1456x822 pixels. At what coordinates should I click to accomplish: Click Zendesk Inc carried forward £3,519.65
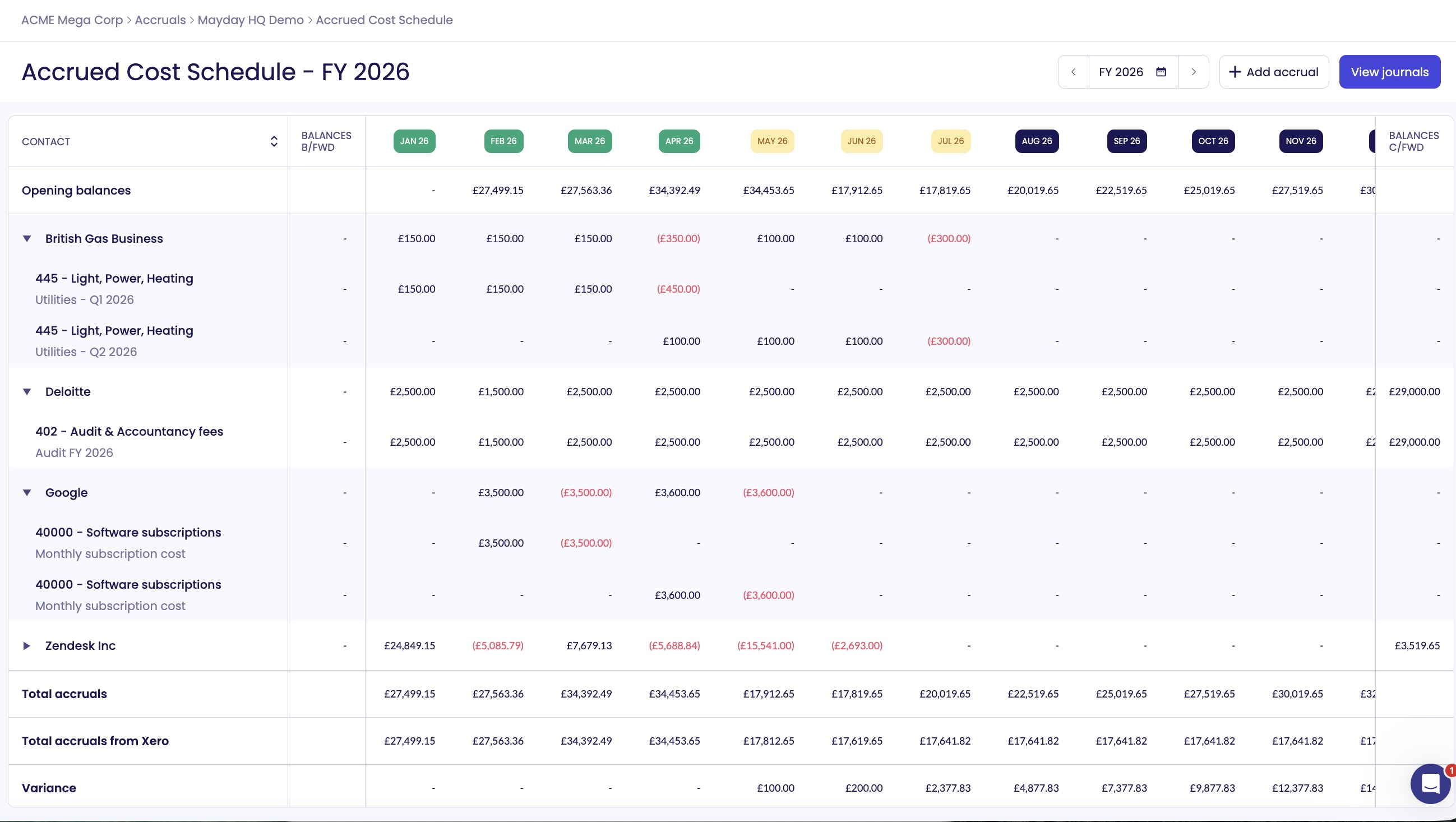pos(1417,645)
